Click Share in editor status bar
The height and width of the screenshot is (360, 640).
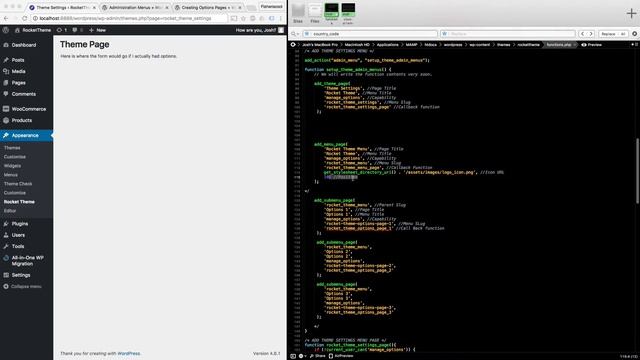click(317, 356)
